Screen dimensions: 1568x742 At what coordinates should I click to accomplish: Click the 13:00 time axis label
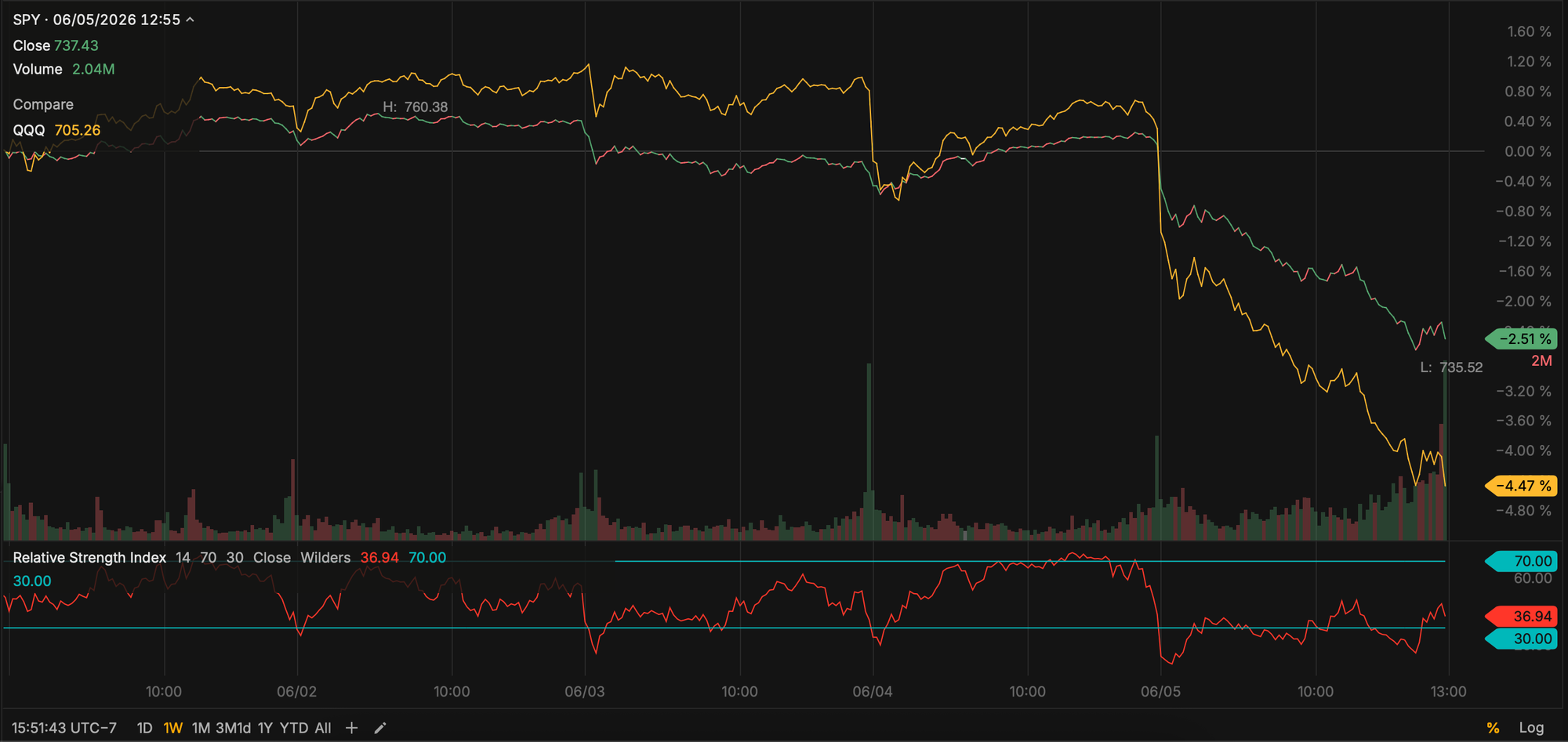[1448, 692]
